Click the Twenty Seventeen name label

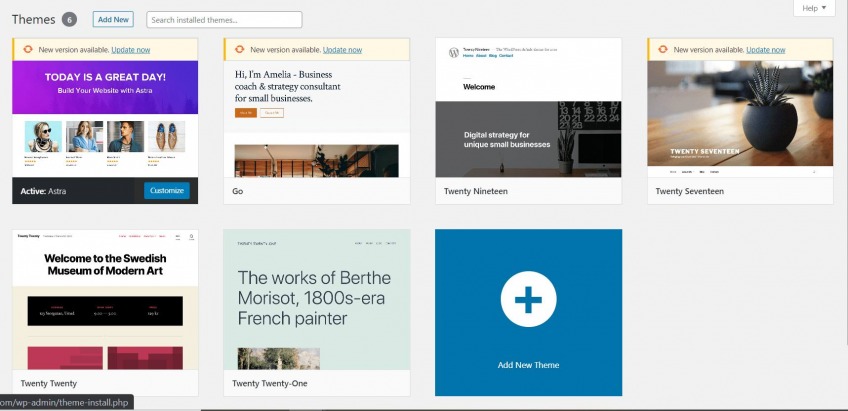(x=689, y=191)
